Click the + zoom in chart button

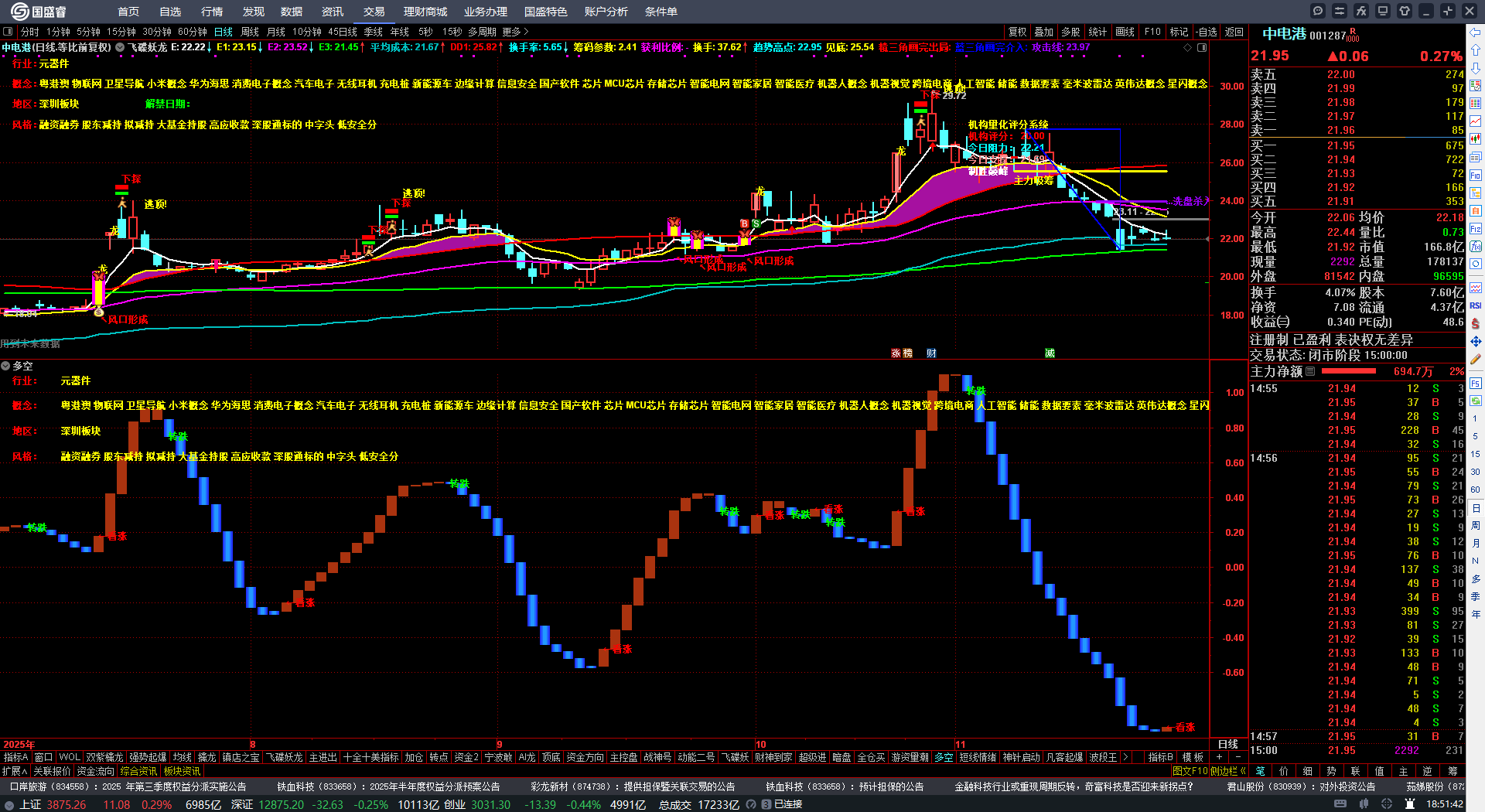point(1220,757)
